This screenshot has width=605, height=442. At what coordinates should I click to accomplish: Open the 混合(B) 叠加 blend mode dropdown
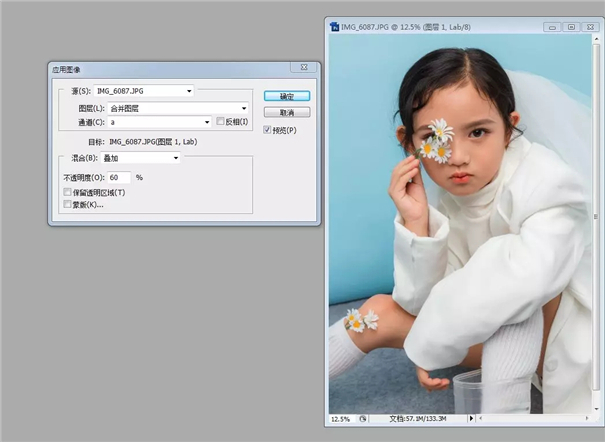[140, 158]
